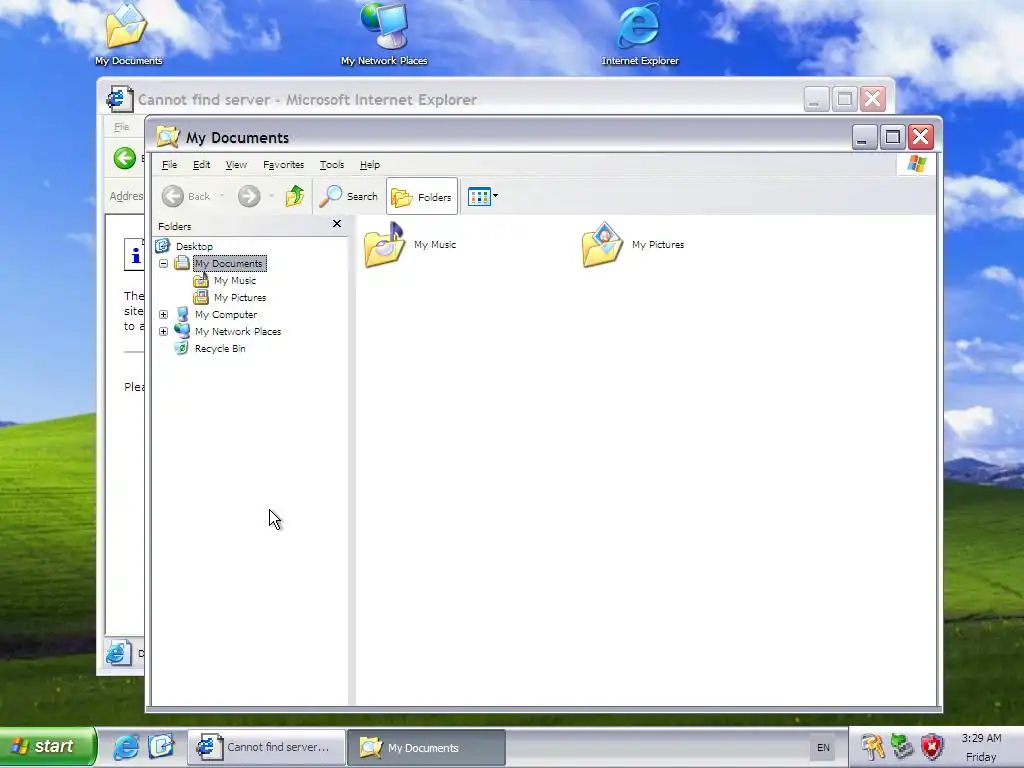Open the Start menu

(48, 746)
